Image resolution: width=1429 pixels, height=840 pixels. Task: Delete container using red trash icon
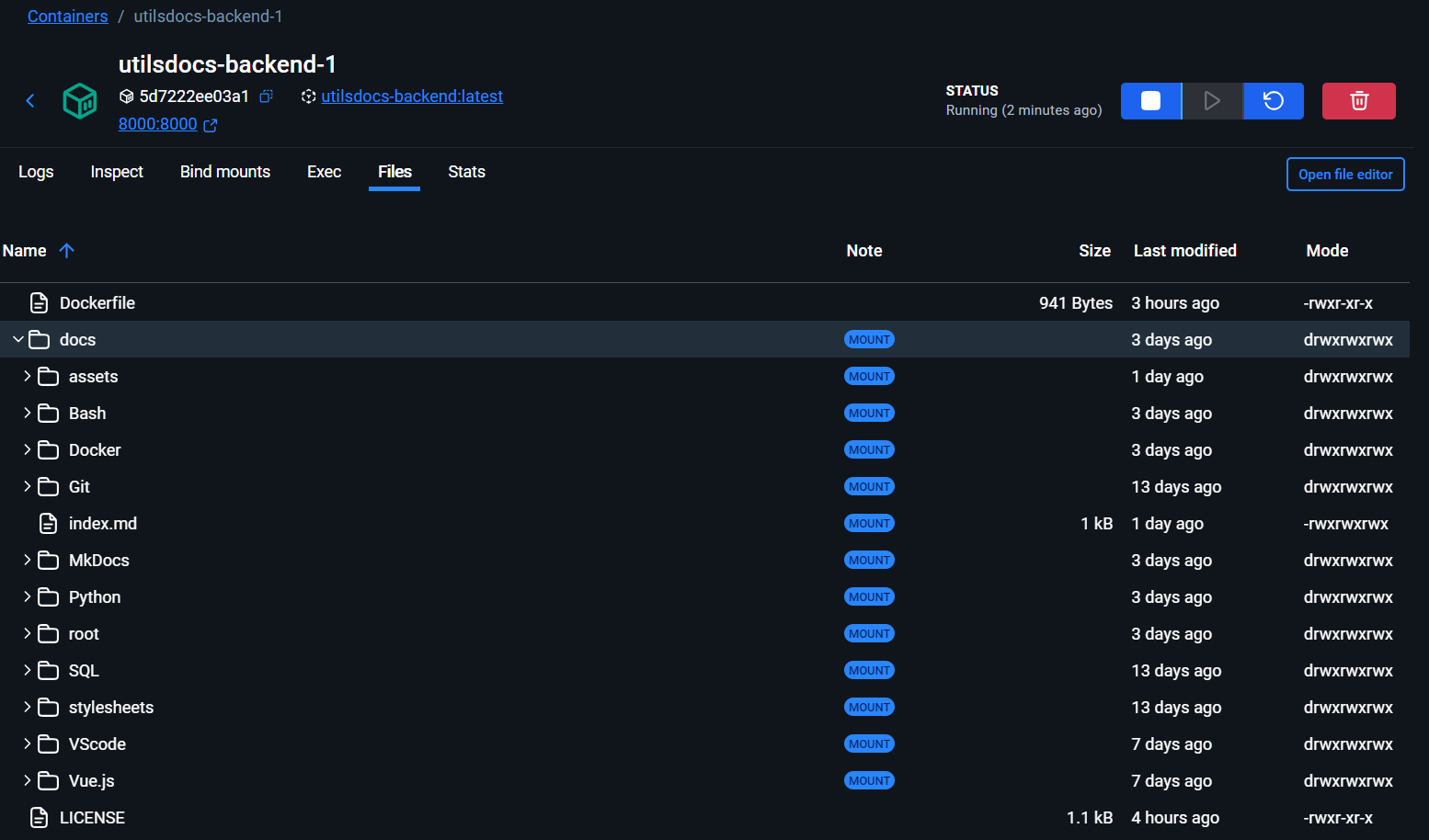[1359, 101]
